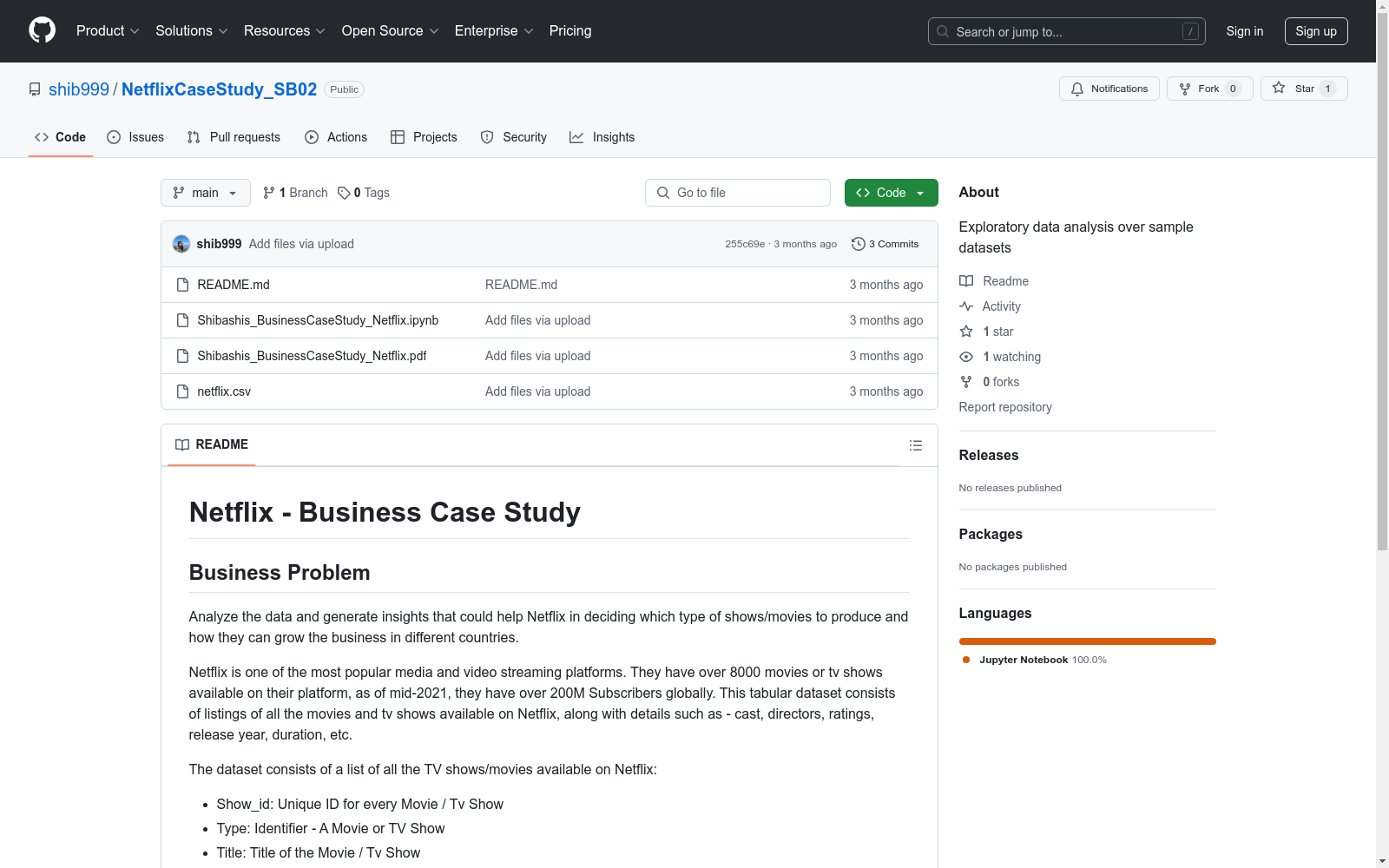
Task: Expand the Product menu
Action: click(108, 31)
